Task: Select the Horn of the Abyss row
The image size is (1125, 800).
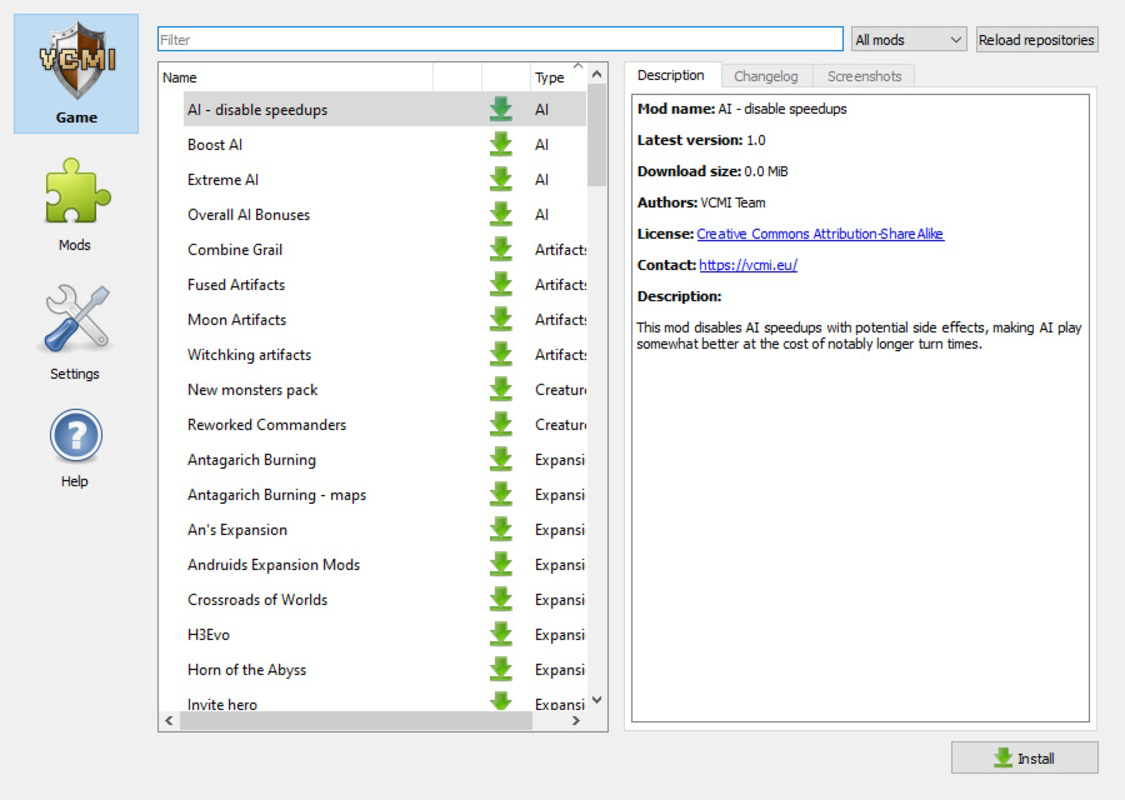Action: (x=385, y=669)
